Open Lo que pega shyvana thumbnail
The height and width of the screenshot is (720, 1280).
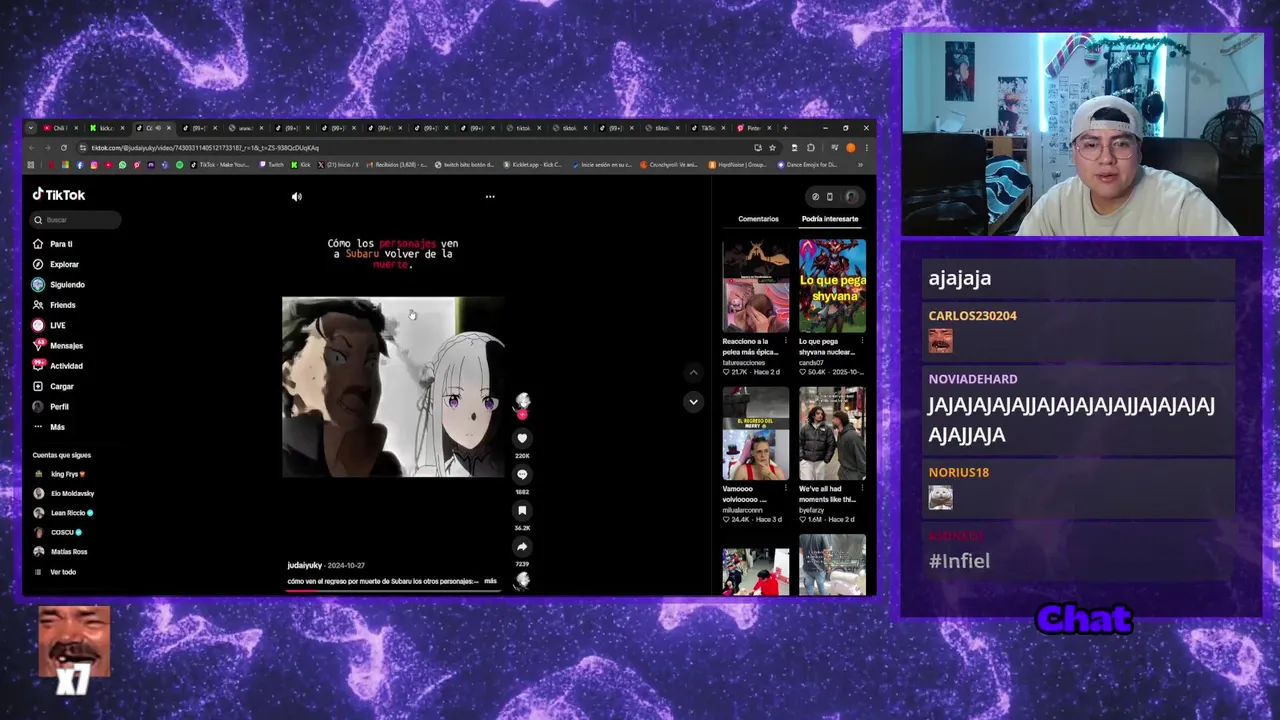[832, 285]
